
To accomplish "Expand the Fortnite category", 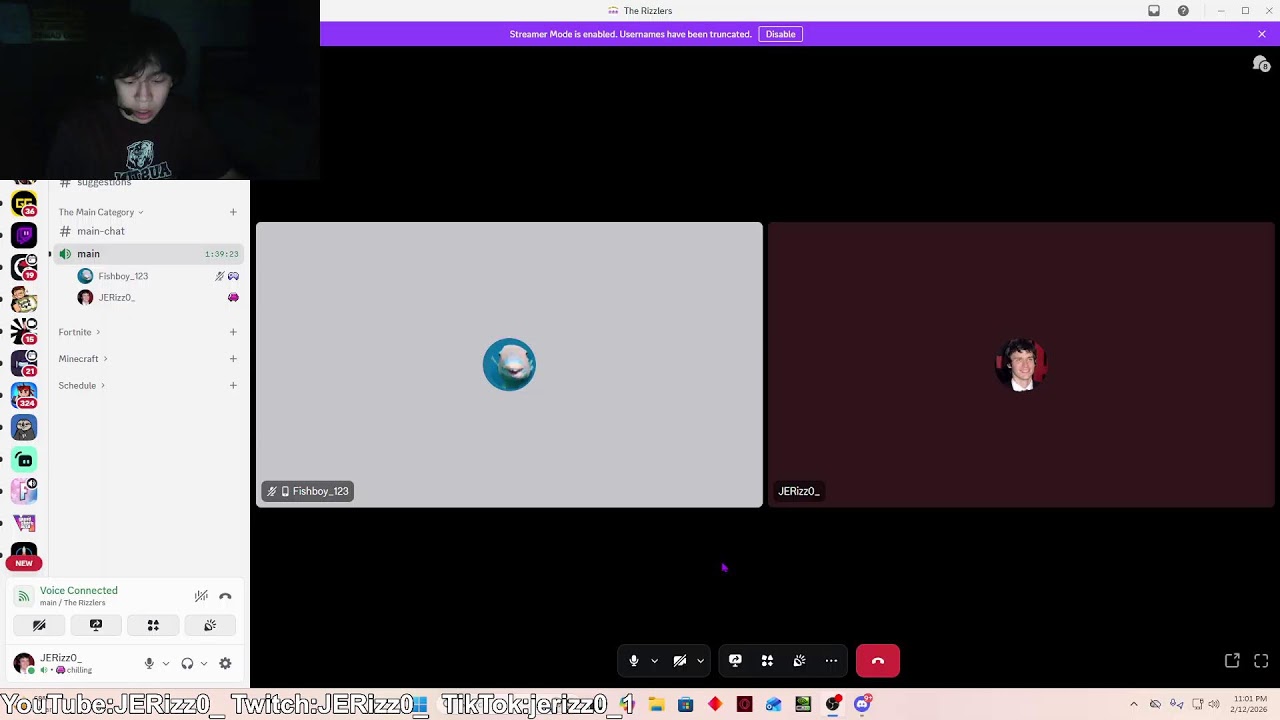I will pyautogui.click(x=79, y=332).
